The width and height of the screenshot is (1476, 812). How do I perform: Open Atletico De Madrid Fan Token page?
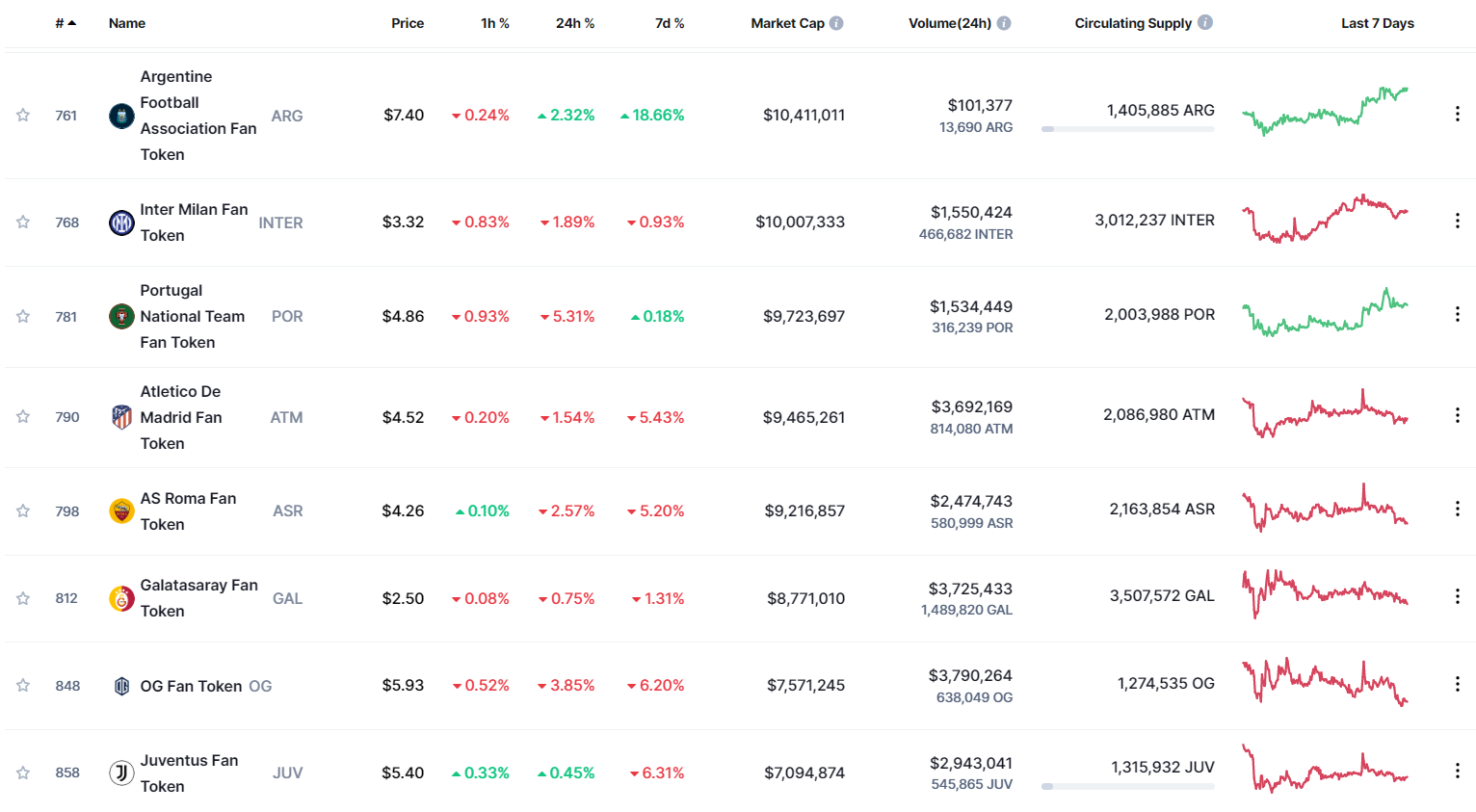pyautogui.click(x=181, y=418)
